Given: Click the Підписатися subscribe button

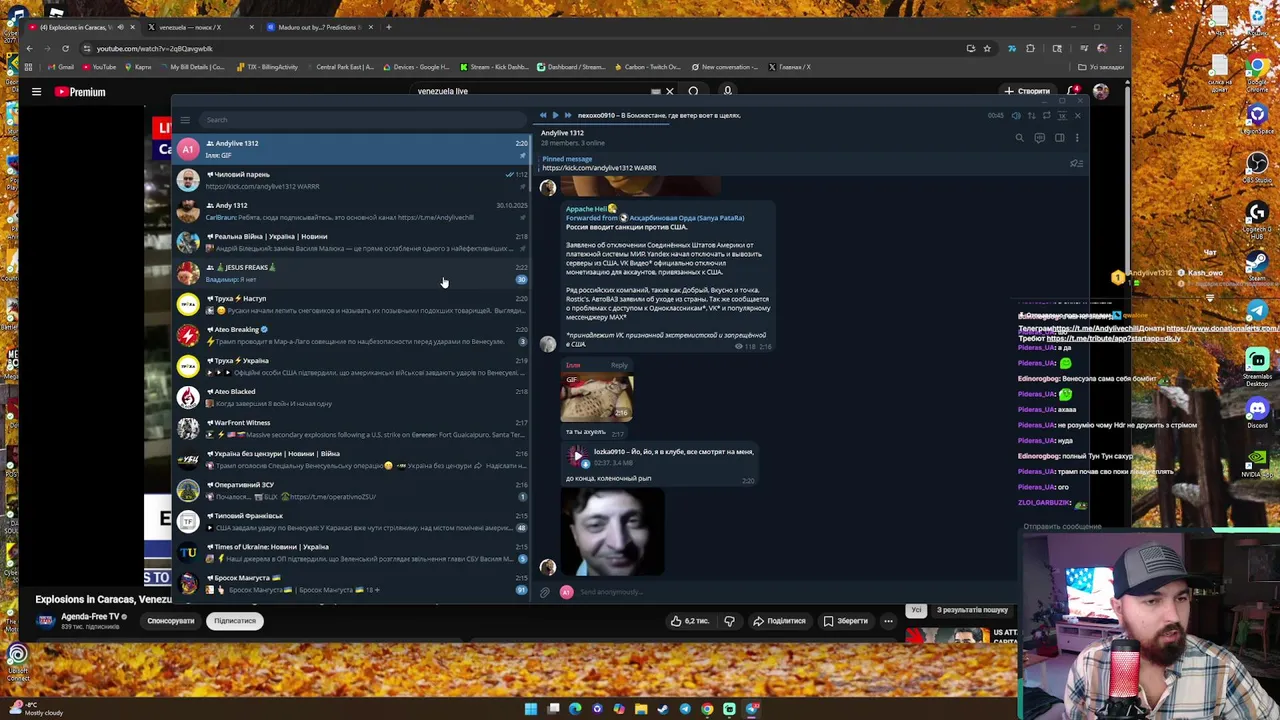Looking at the screenshot, I should (235, 621).
